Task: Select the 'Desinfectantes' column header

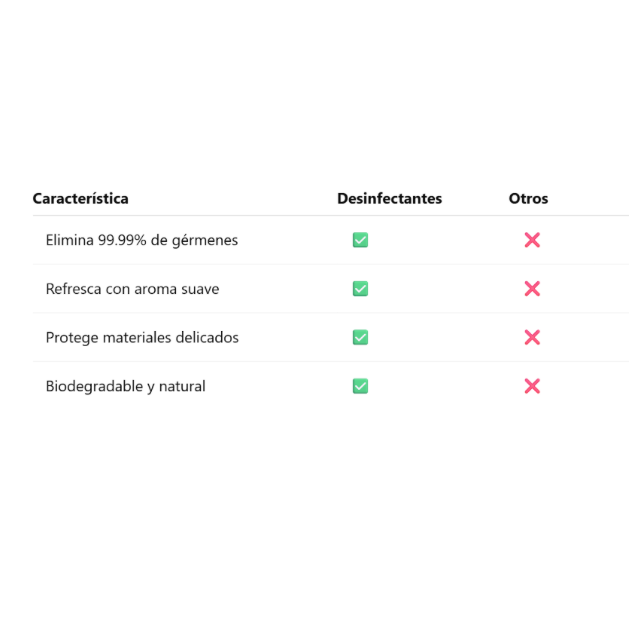Action: 389,198
